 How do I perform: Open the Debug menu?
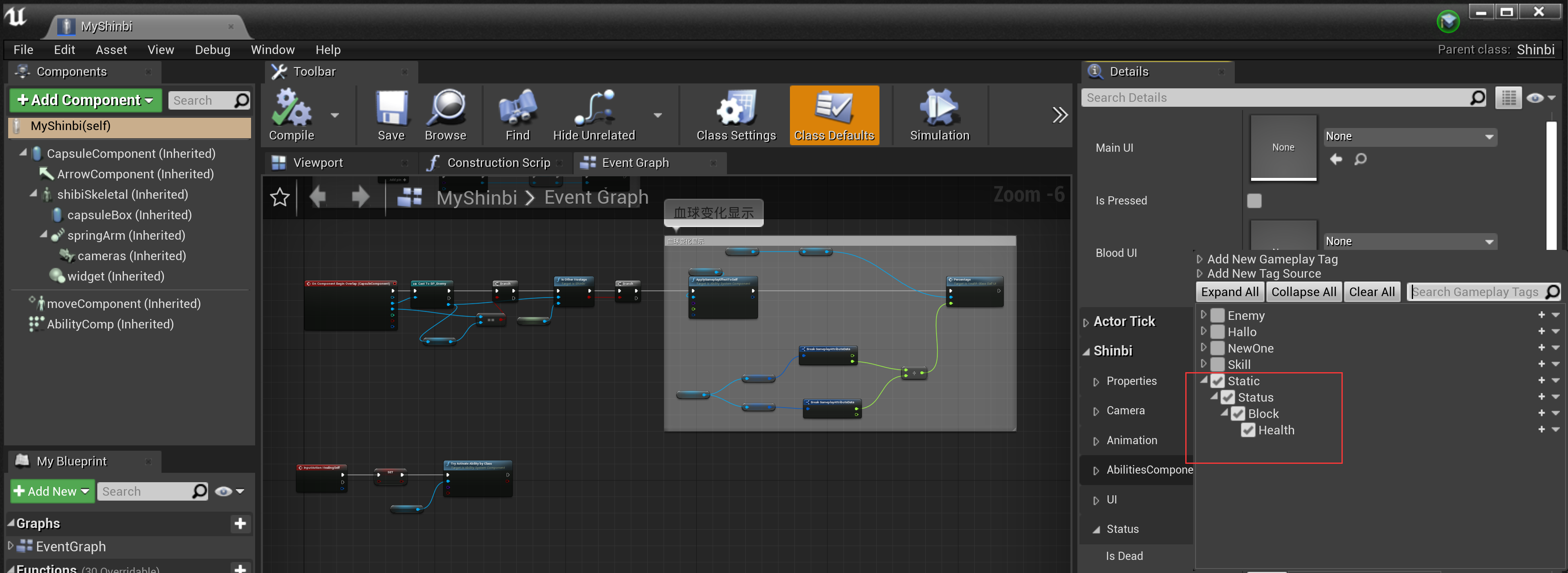point(213,50)
